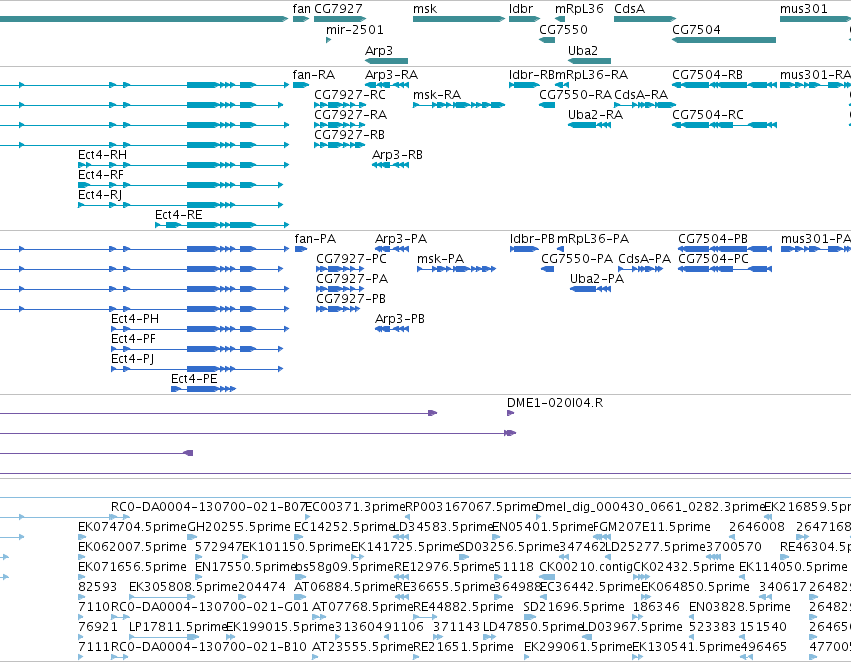Select the ldbr gene feature

(524, 19)
